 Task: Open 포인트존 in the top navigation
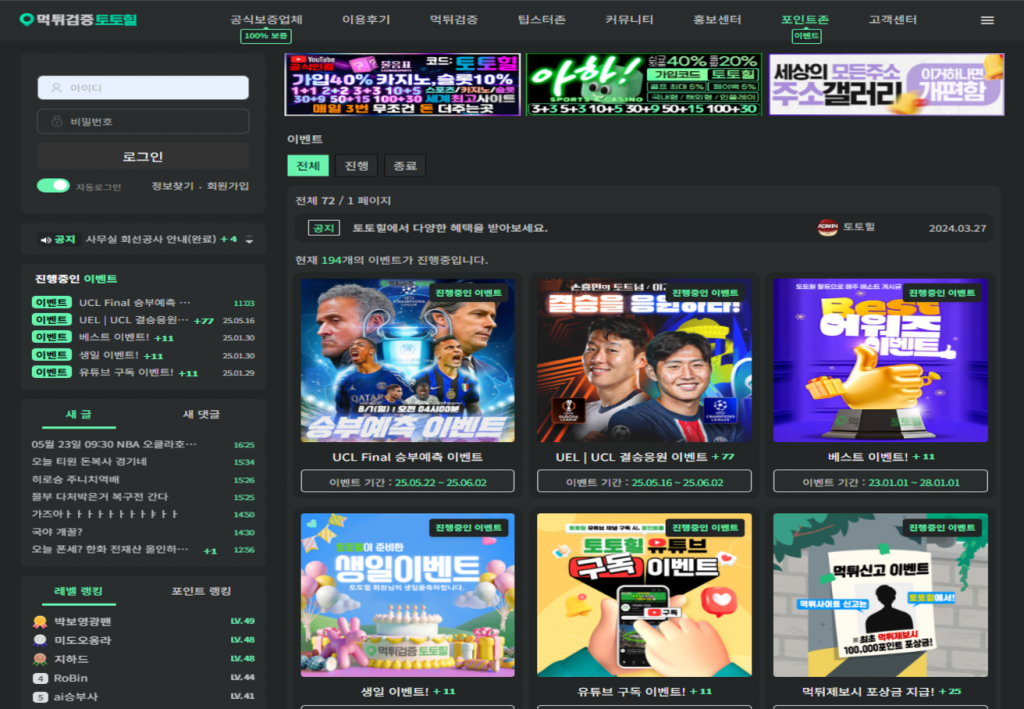(805, 20)
